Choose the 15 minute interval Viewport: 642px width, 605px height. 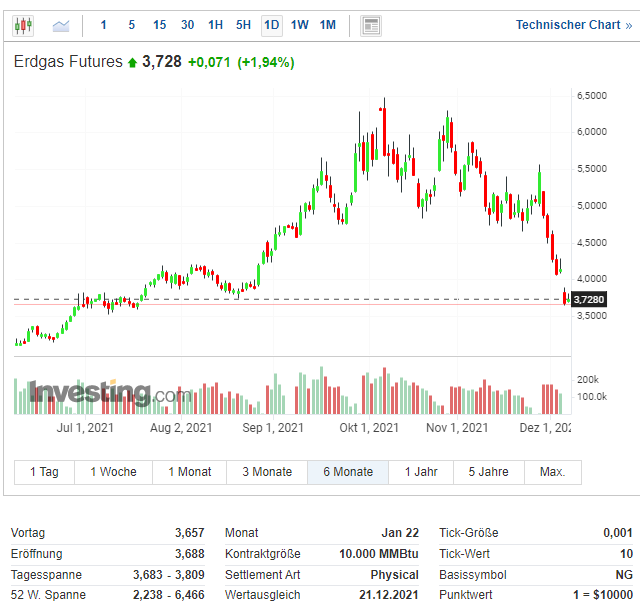[x=160, y=25]
